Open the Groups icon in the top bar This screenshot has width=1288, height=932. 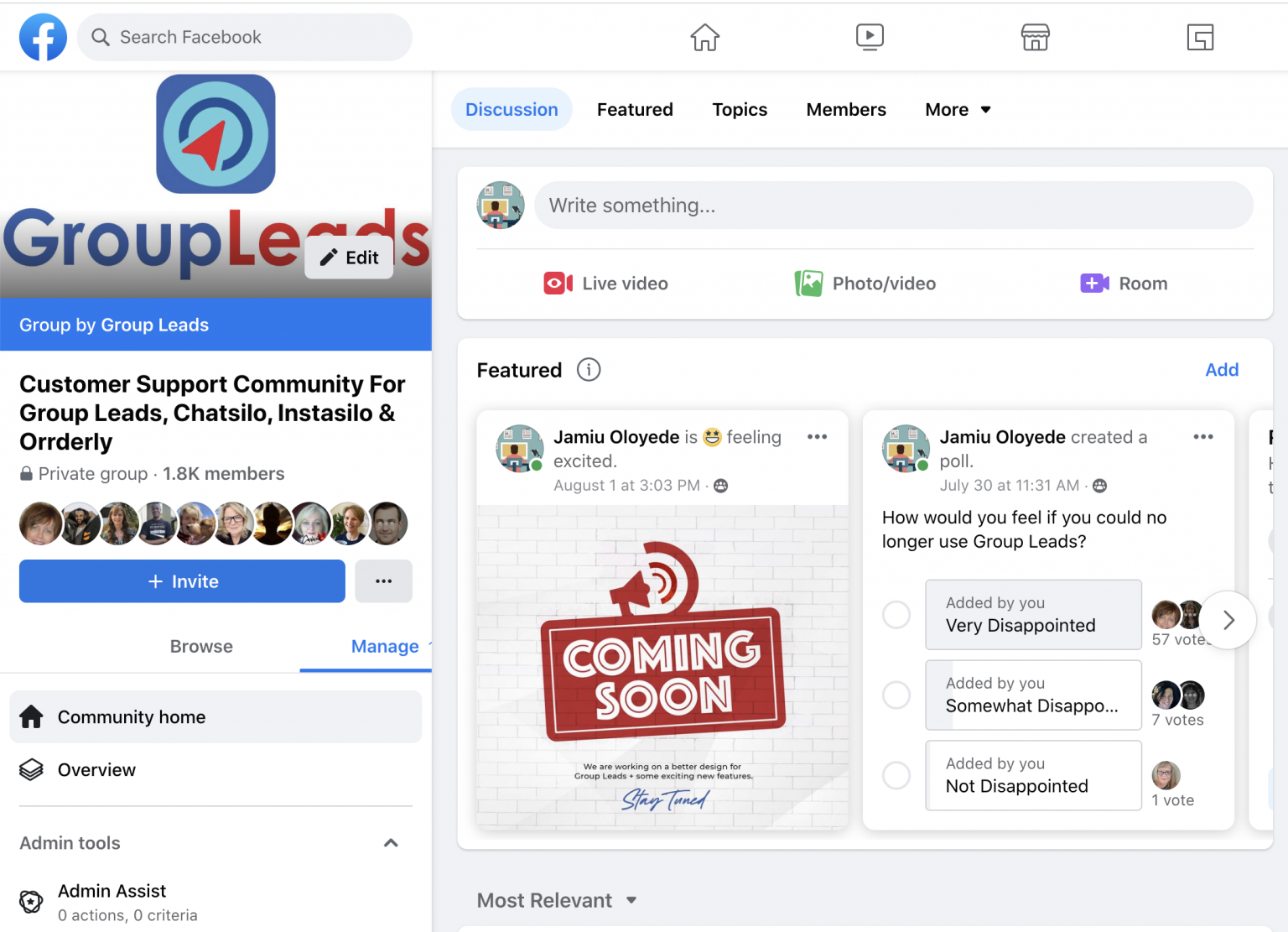1200,37
